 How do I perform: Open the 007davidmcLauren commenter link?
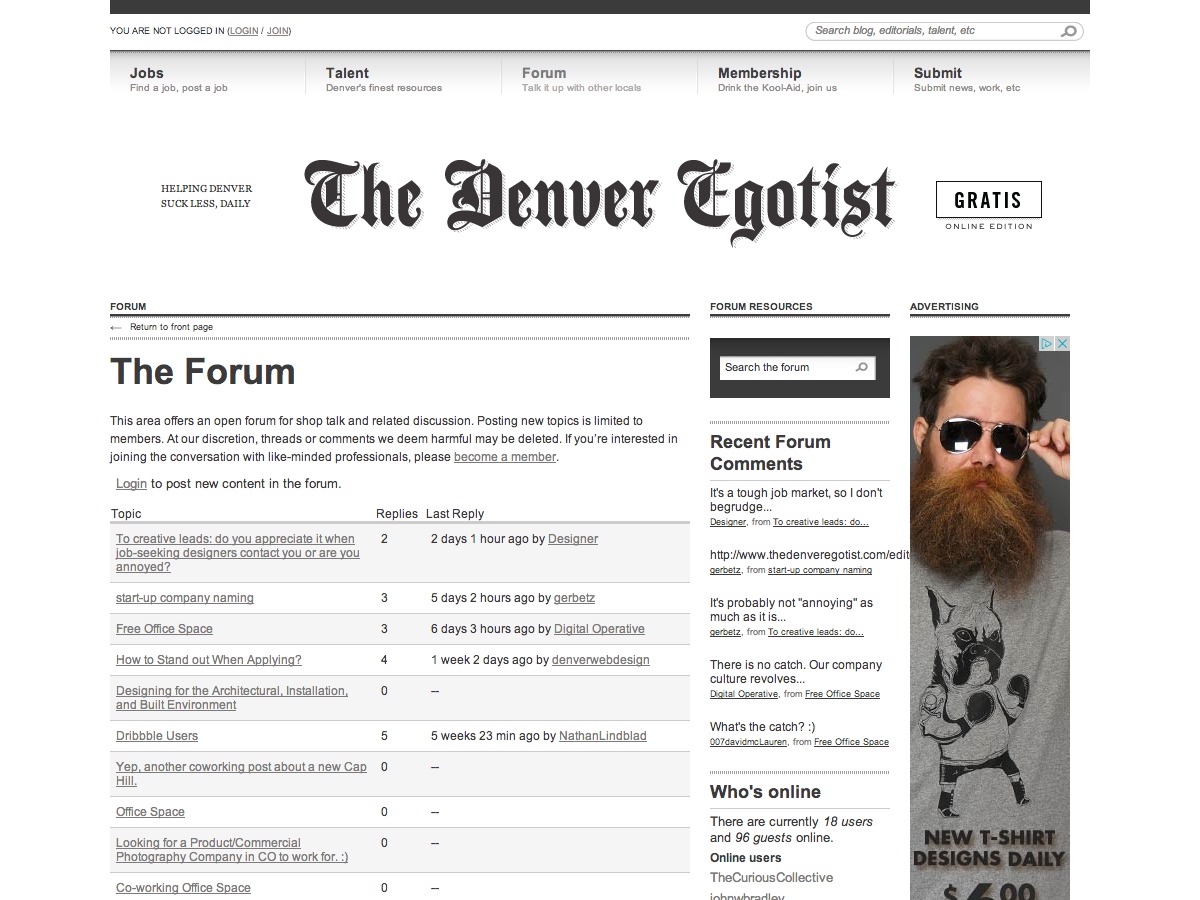click(x=749, y=742)
